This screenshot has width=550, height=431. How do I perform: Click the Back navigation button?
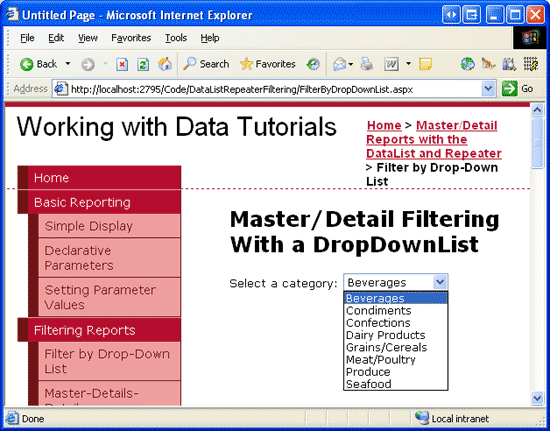[x=38, y=64]
